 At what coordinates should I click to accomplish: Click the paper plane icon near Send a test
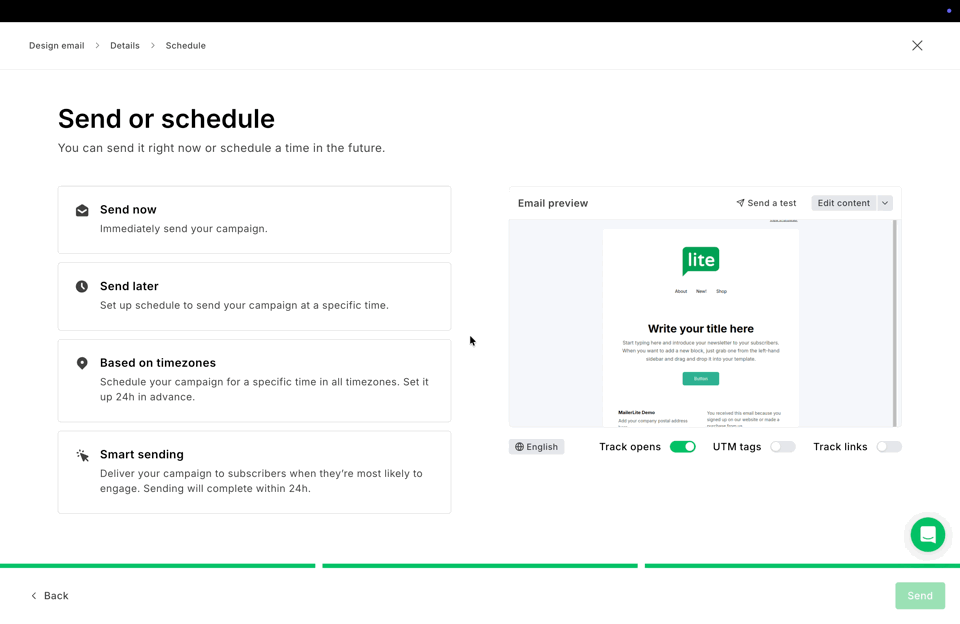point(740,203)
